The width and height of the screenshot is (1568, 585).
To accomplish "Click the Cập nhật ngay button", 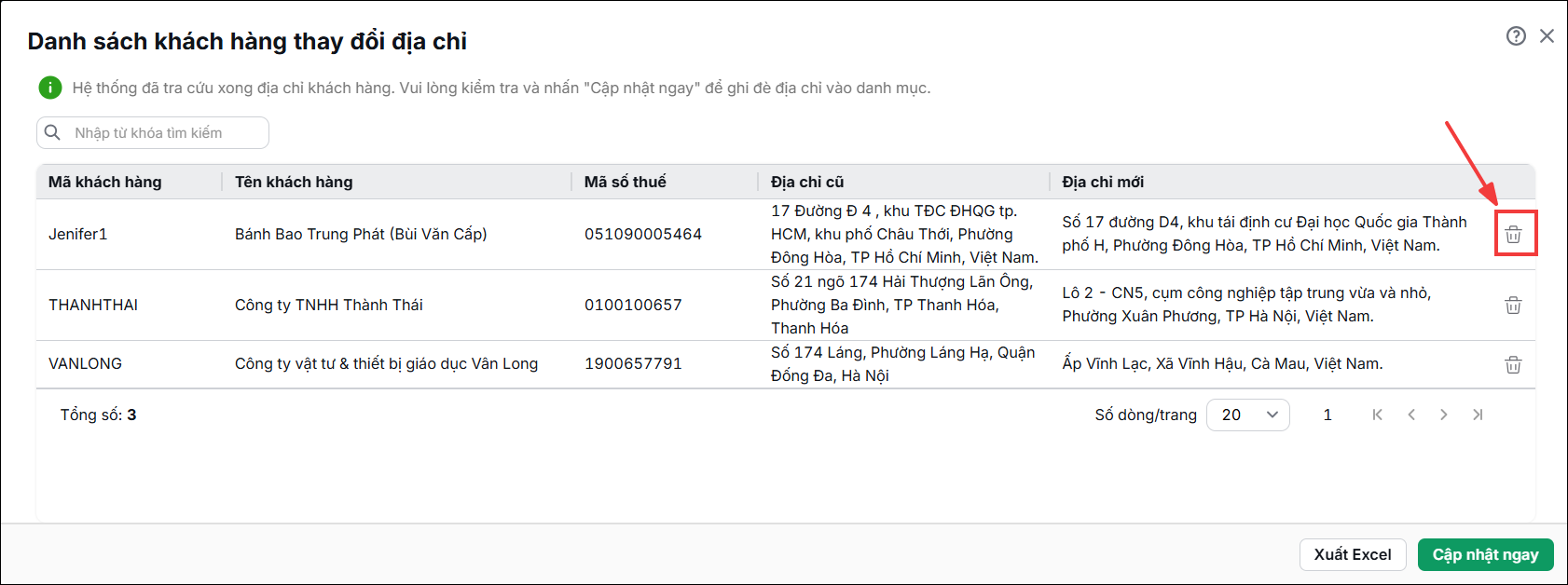I will (1485, 554).
